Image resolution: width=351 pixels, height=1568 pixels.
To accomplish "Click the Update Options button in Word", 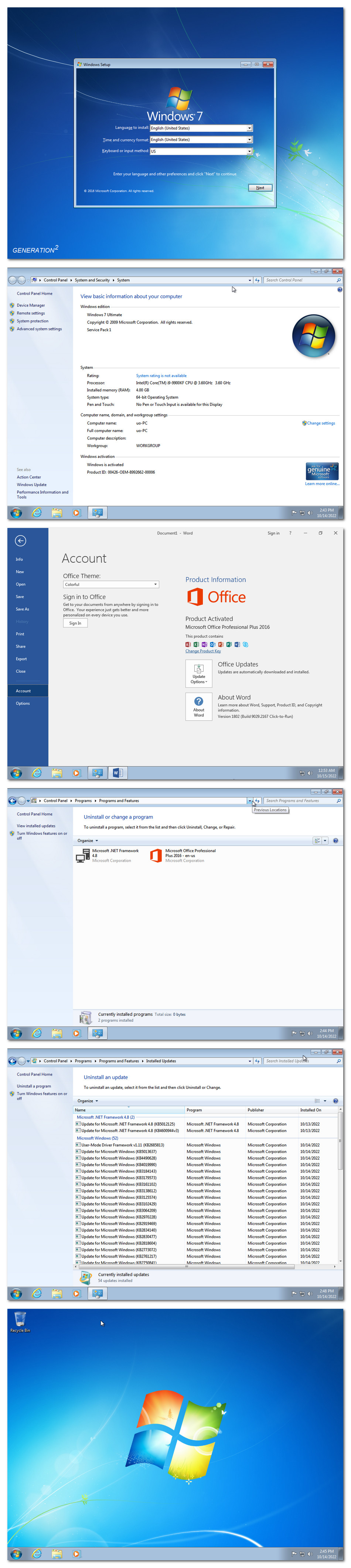I will [199, 673].
